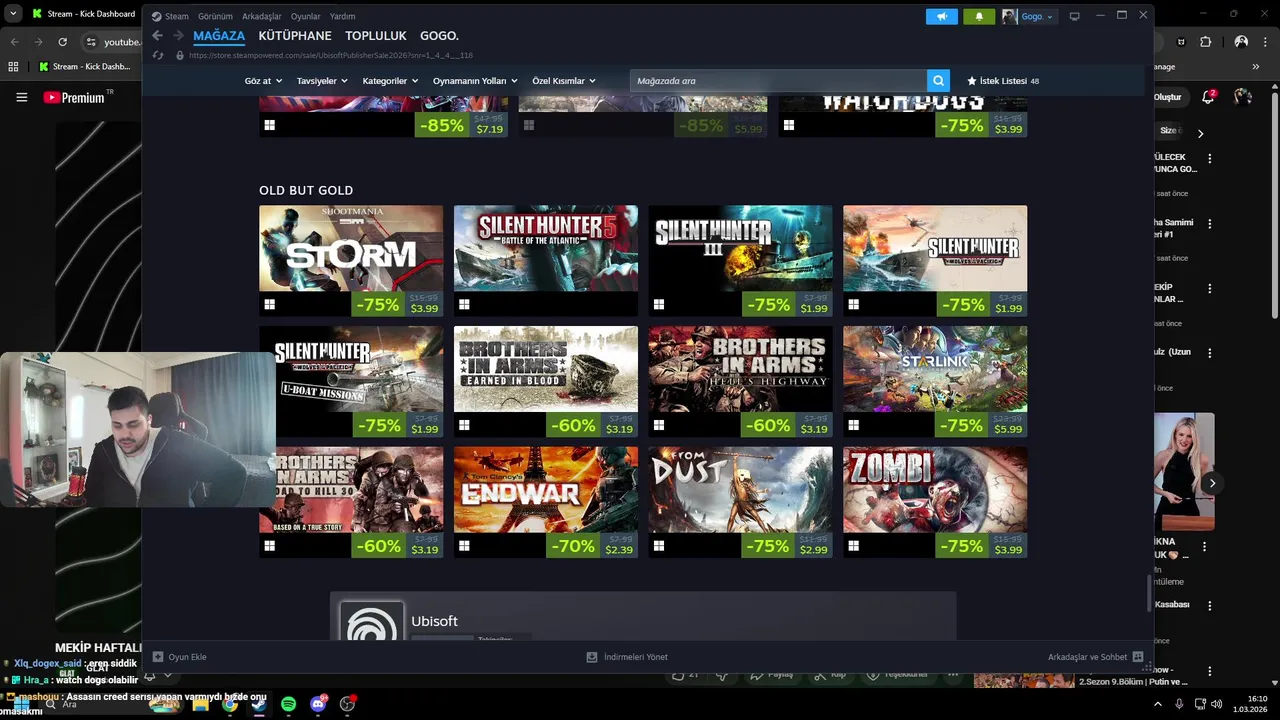This screenshot has width=1280, height=720.
Task: Click the download icon beside İndirmeleri Yönet
Action: tap(591, 657)
